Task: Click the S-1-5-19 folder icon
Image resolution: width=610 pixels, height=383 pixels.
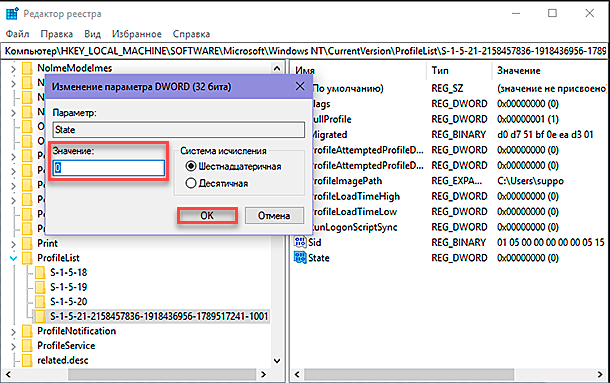Action: [x=40, y=287]
